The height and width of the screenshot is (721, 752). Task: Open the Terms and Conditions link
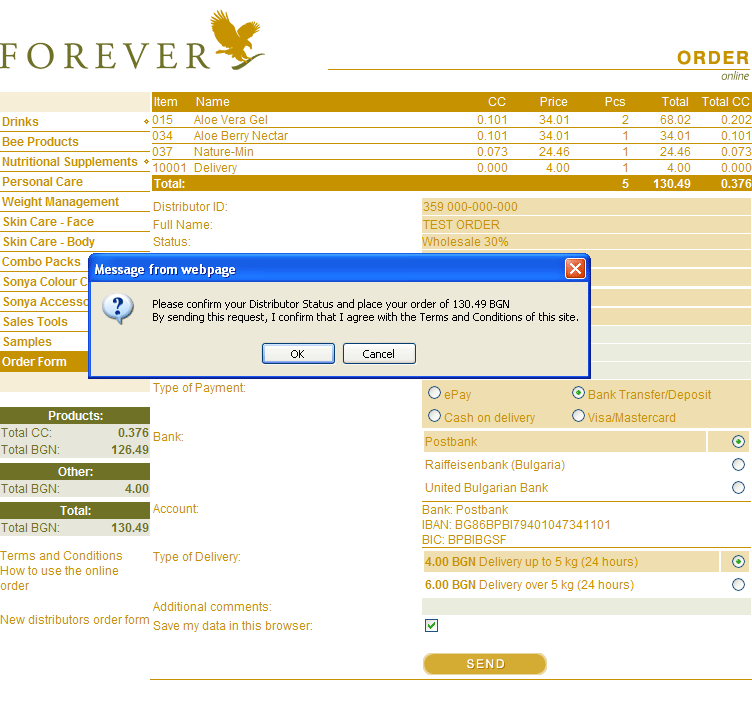[61, 556]
